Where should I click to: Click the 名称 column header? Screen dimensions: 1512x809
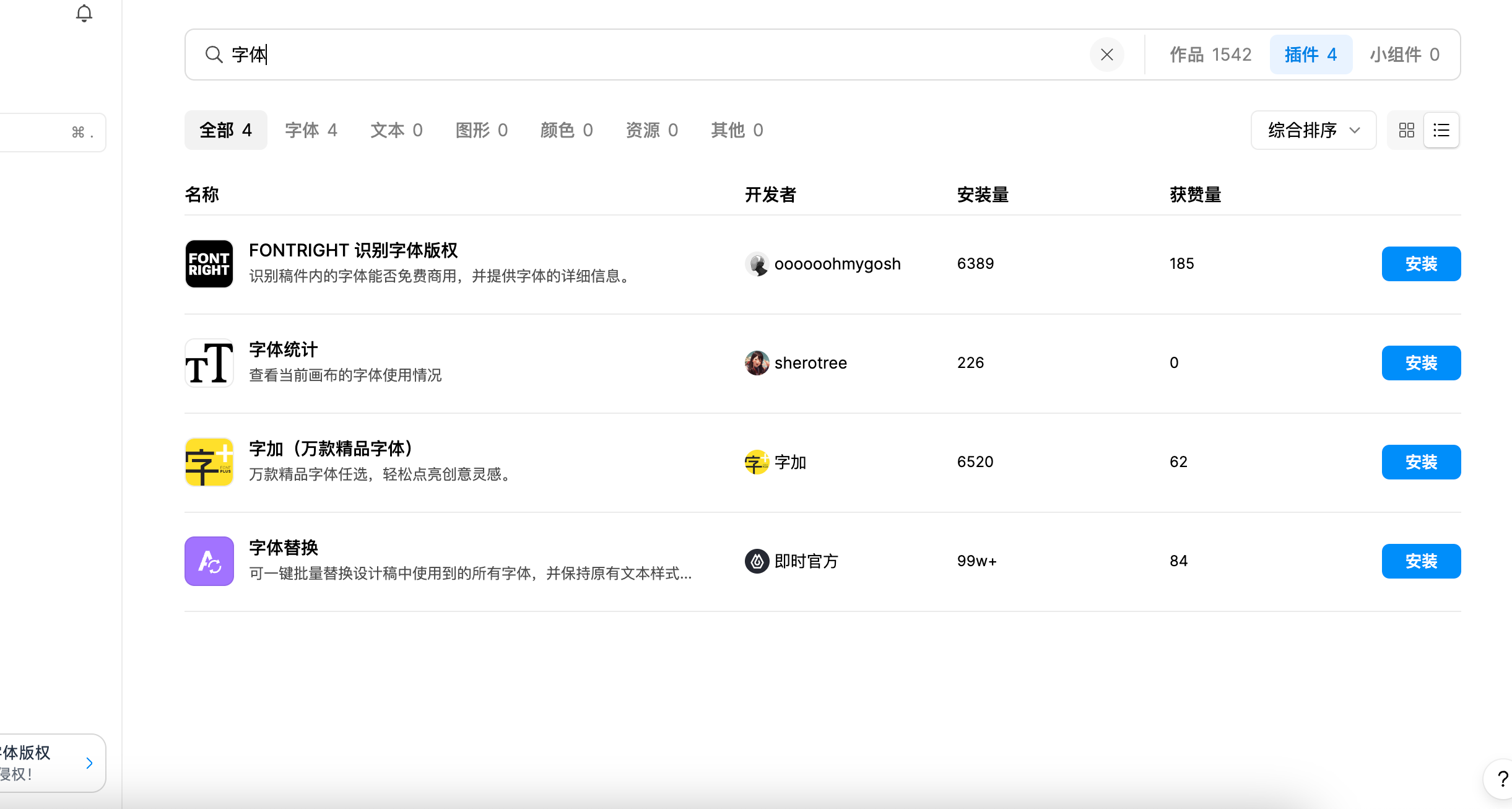click(202, 195)
